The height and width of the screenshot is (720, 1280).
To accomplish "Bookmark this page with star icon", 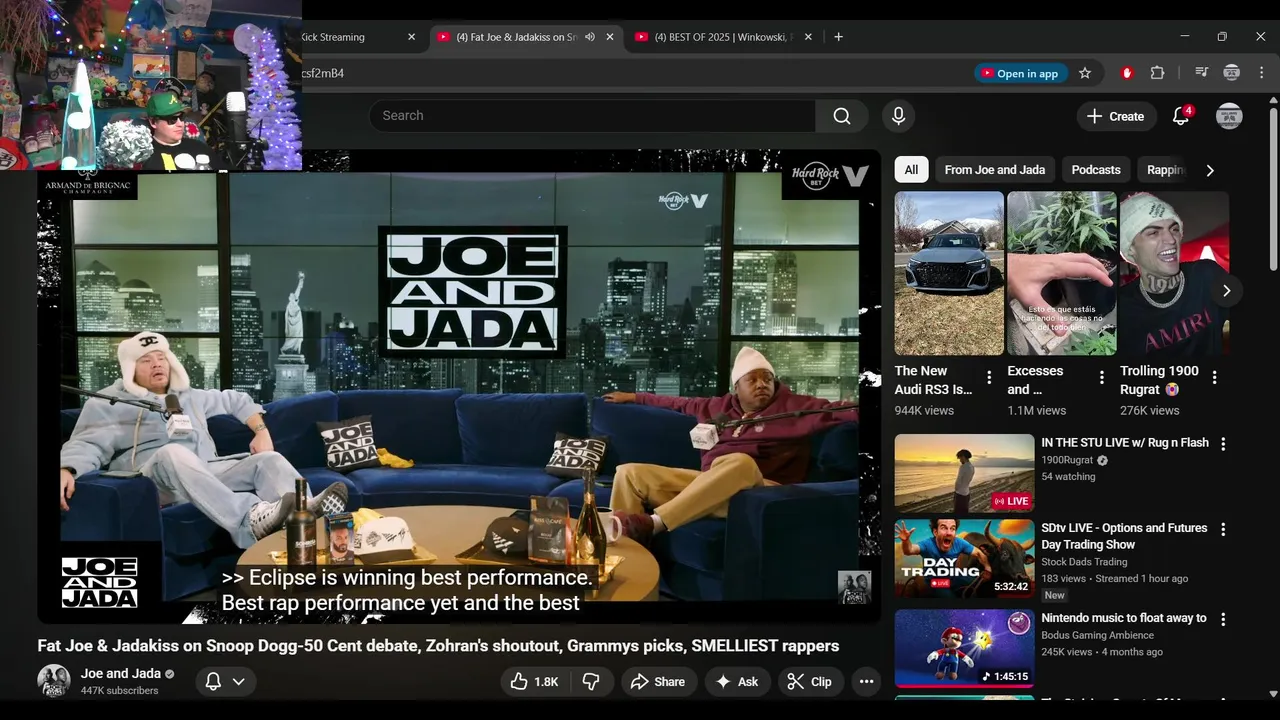I will [x=1085, y=73].
